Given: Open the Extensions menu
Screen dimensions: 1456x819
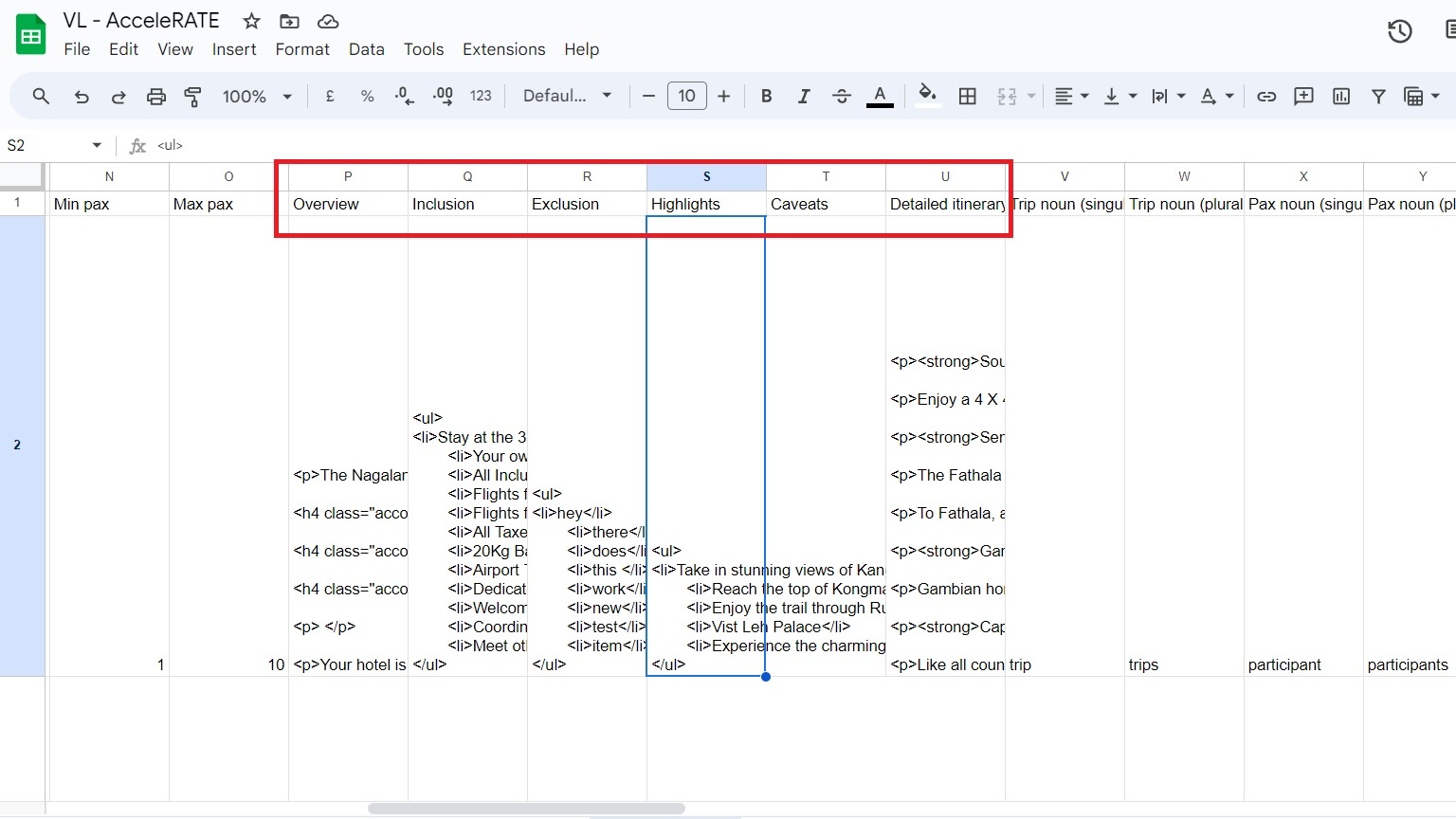Looking at the screenshot, I should click(x=503, y=49).
